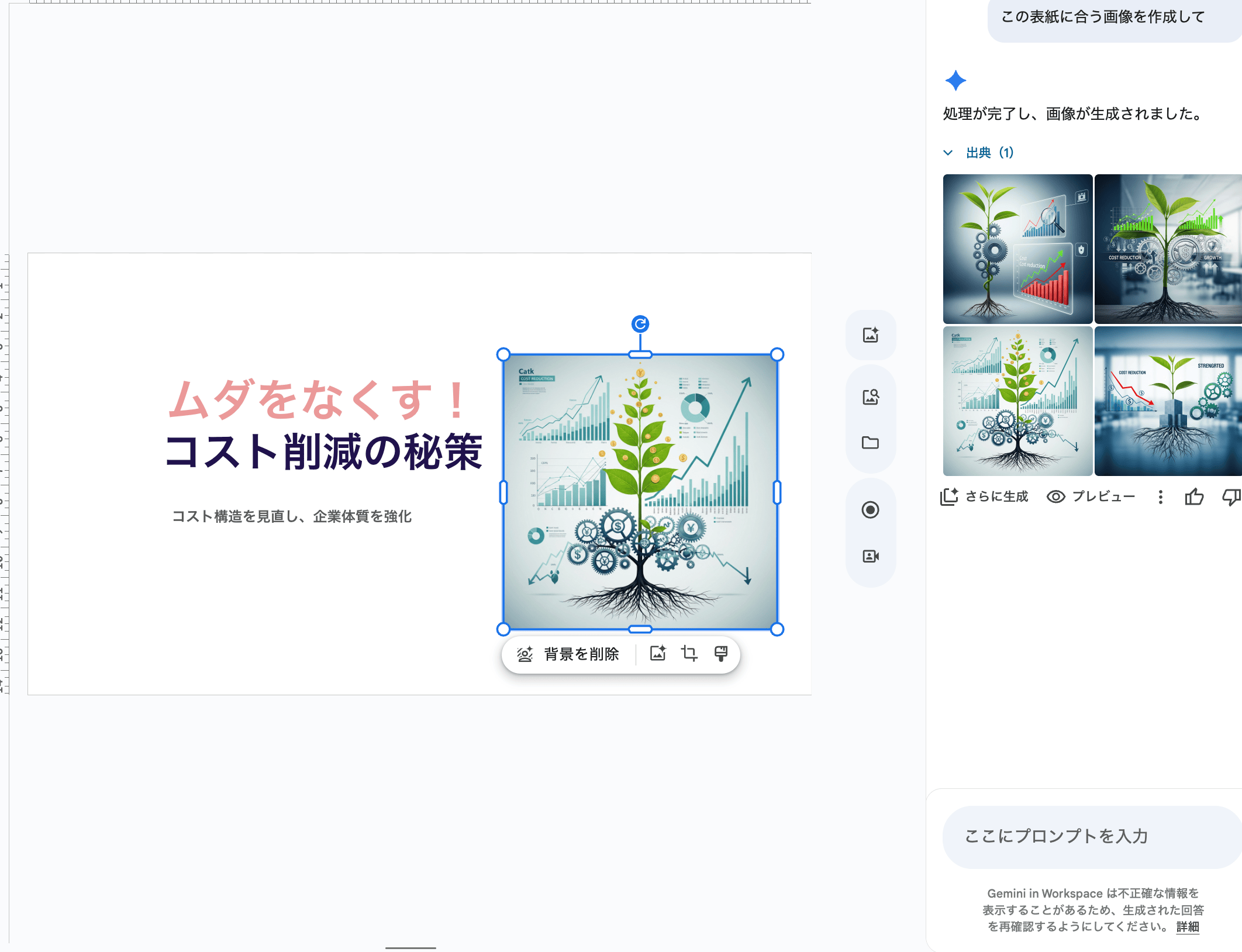The height and width of the screenshot is (952, 1242).
Task: Click the paint format roller icon
Action: [721, 654]
